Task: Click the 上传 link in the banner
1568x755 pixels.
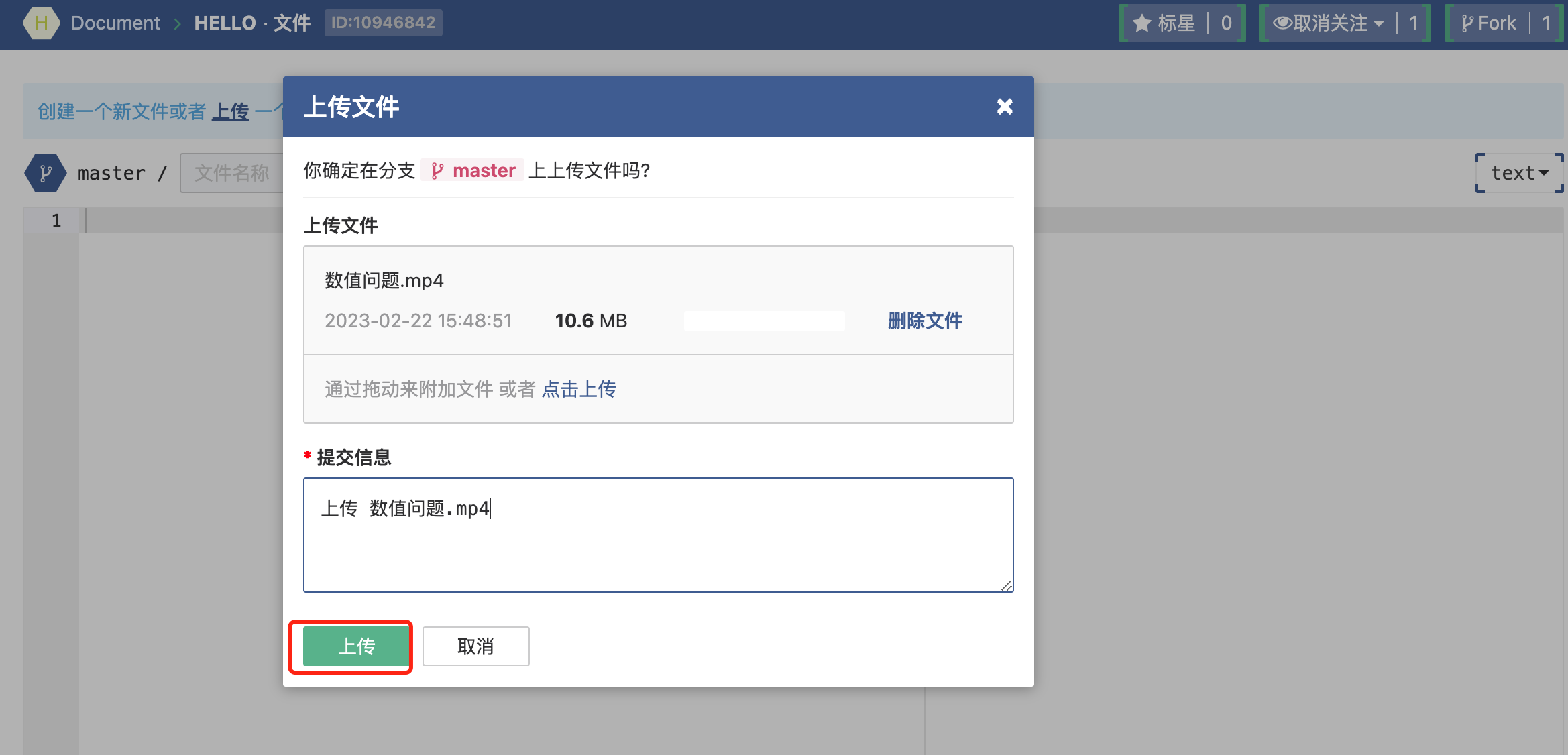Action: [230, 111]
